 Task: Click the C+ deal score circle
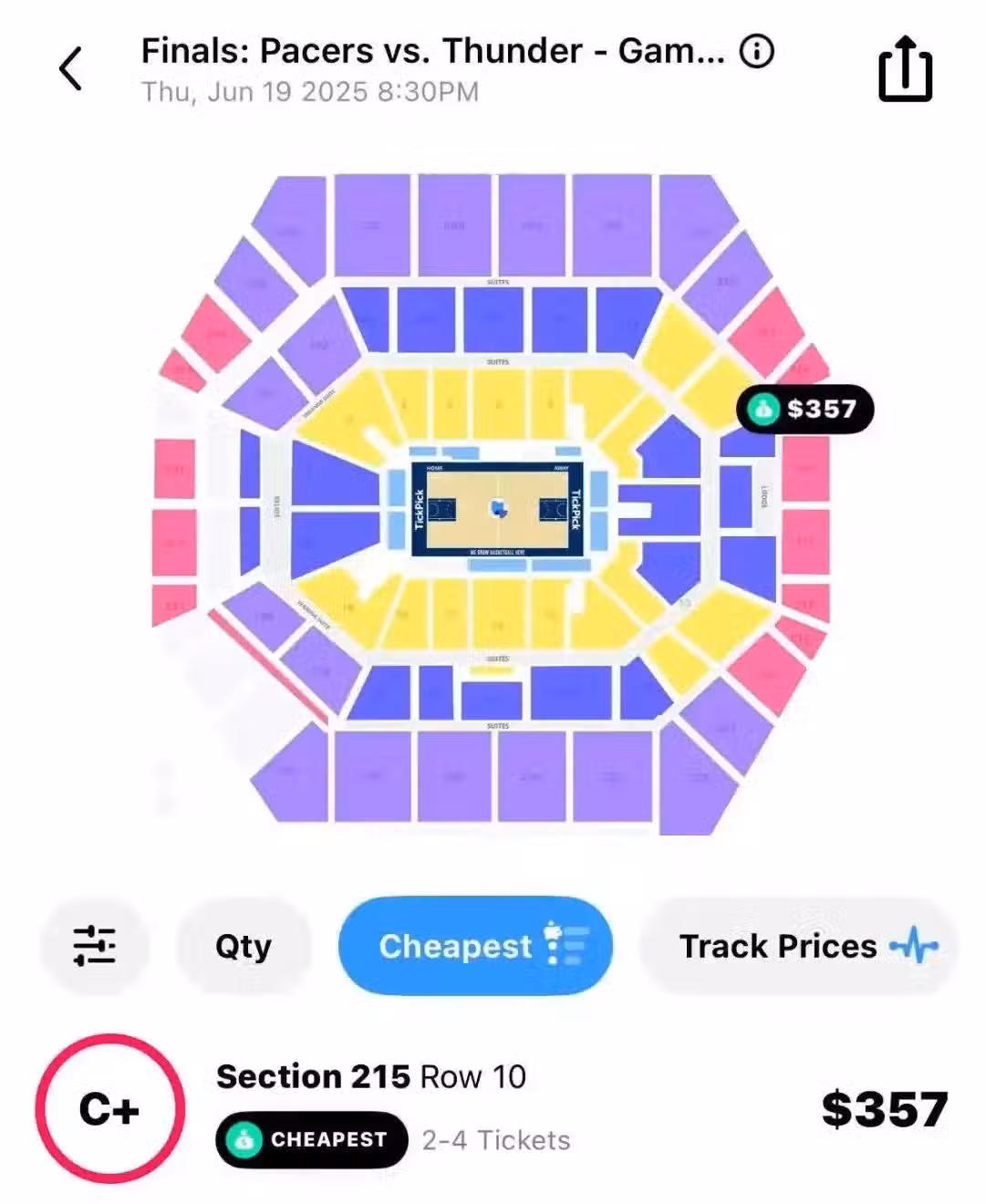click(x=109, y=1109)
